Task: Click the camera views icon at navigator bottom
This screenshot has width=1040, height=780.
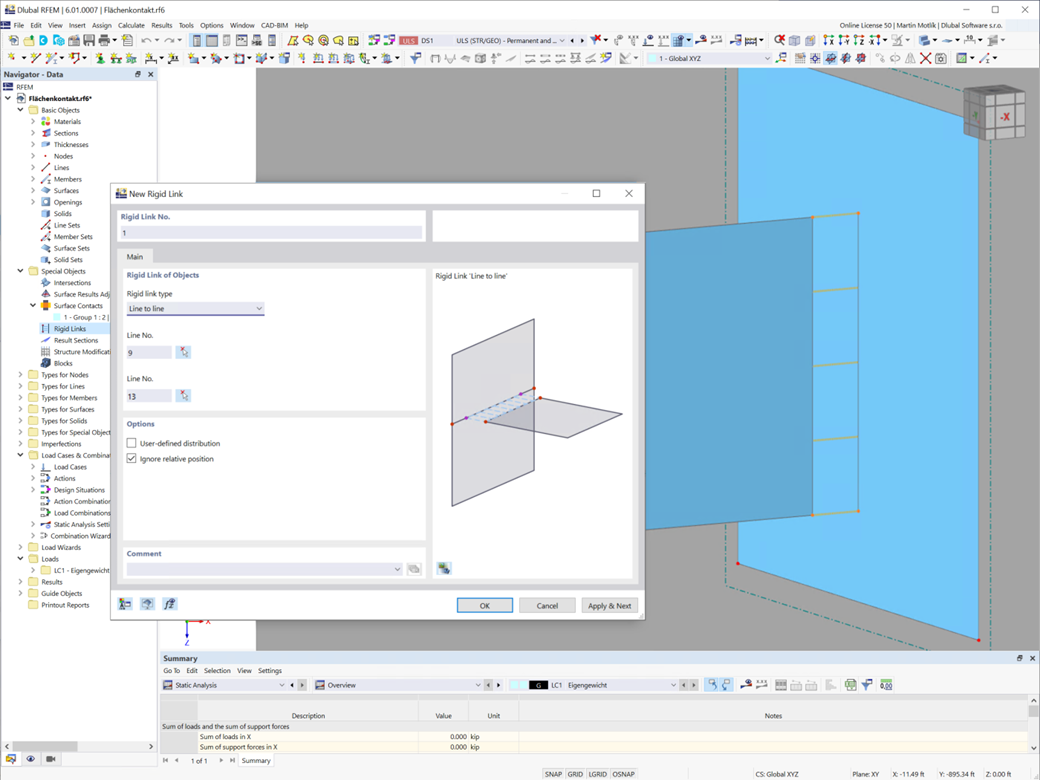Action: point(50,759)
